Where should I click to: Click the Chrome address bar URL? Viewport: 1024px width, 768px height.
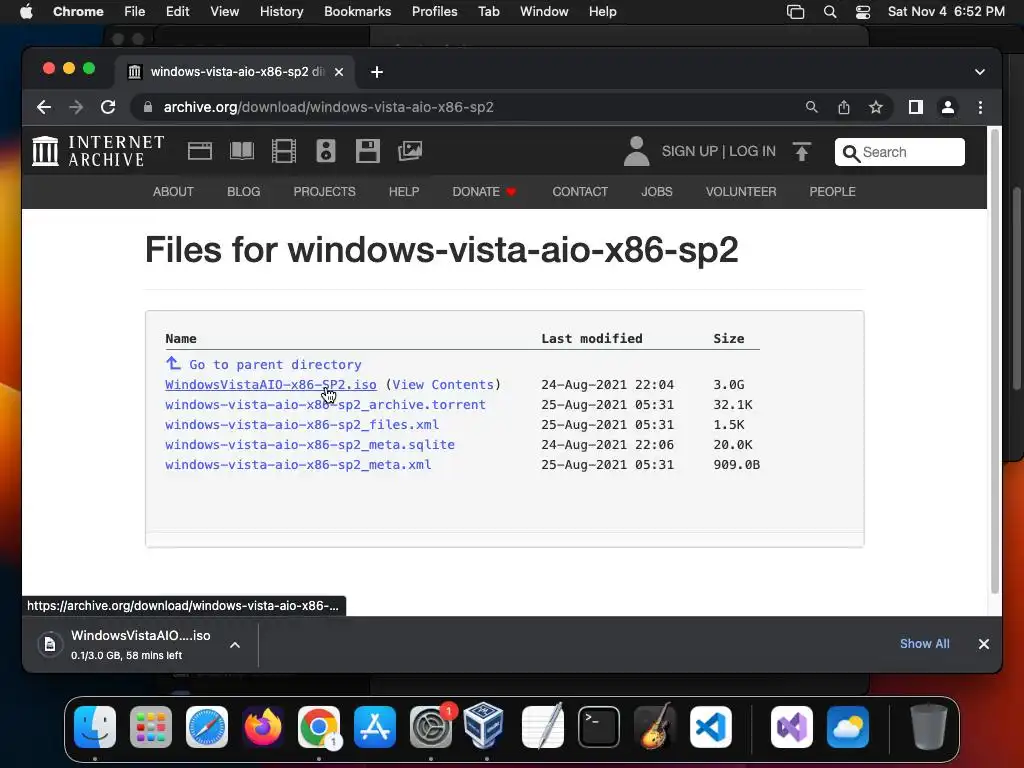pos(328,107)
